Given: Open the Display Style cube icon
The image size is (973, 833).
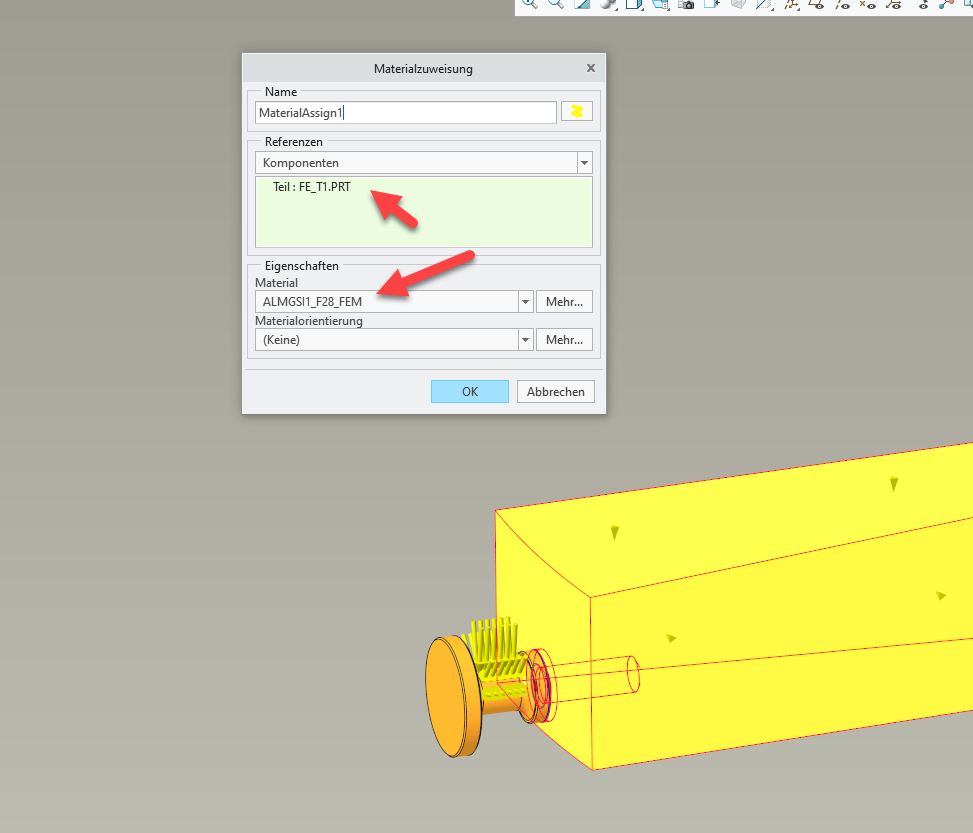Looking at the screenshot, I should 636,6.
